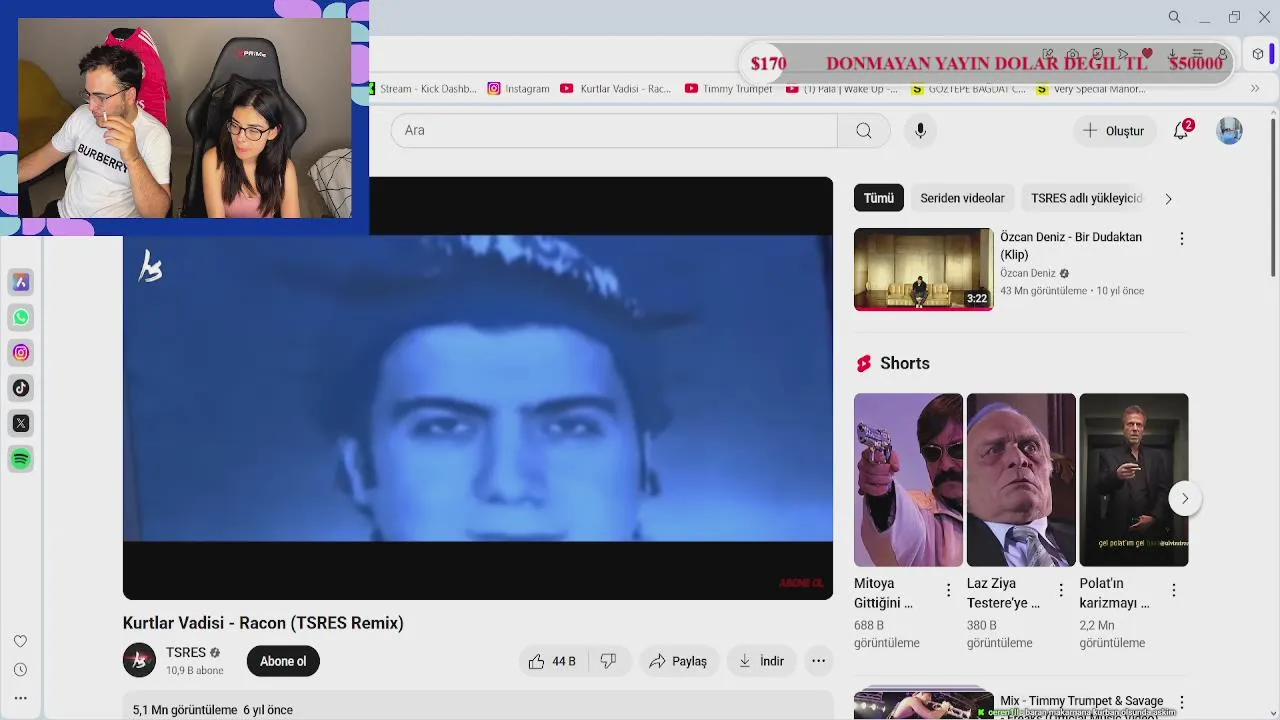The image size is (1280, 720).
Task: Click the Oluştur create button
Action: coord(1113,131)
